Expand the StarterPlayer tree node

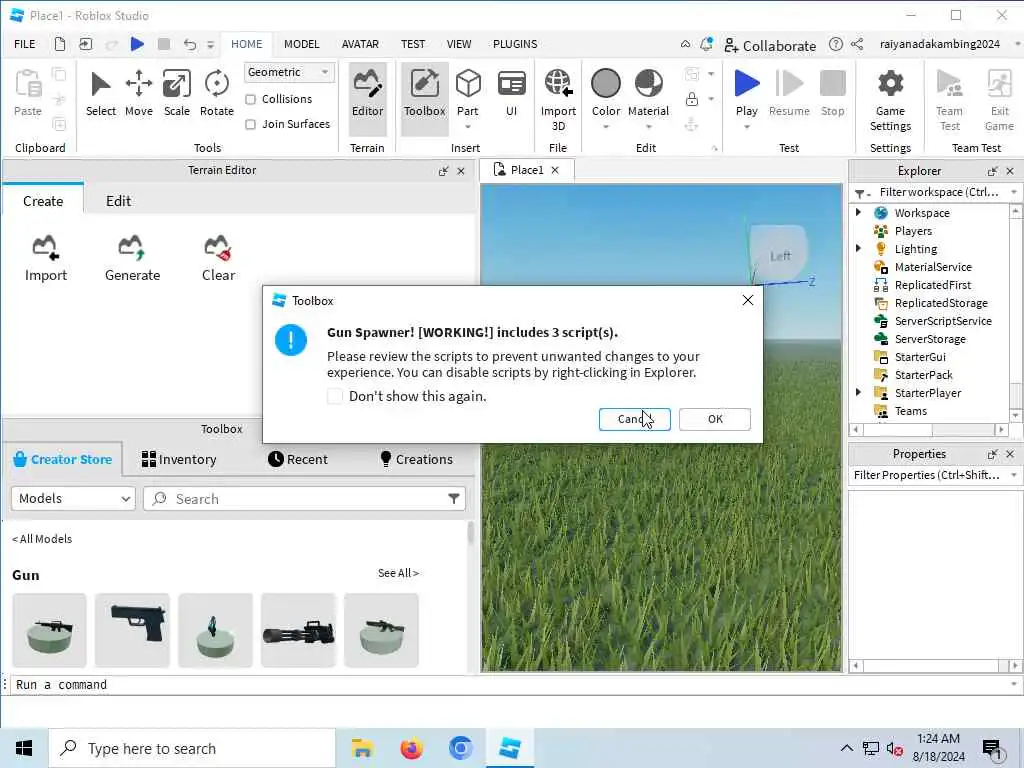[858, 392]
